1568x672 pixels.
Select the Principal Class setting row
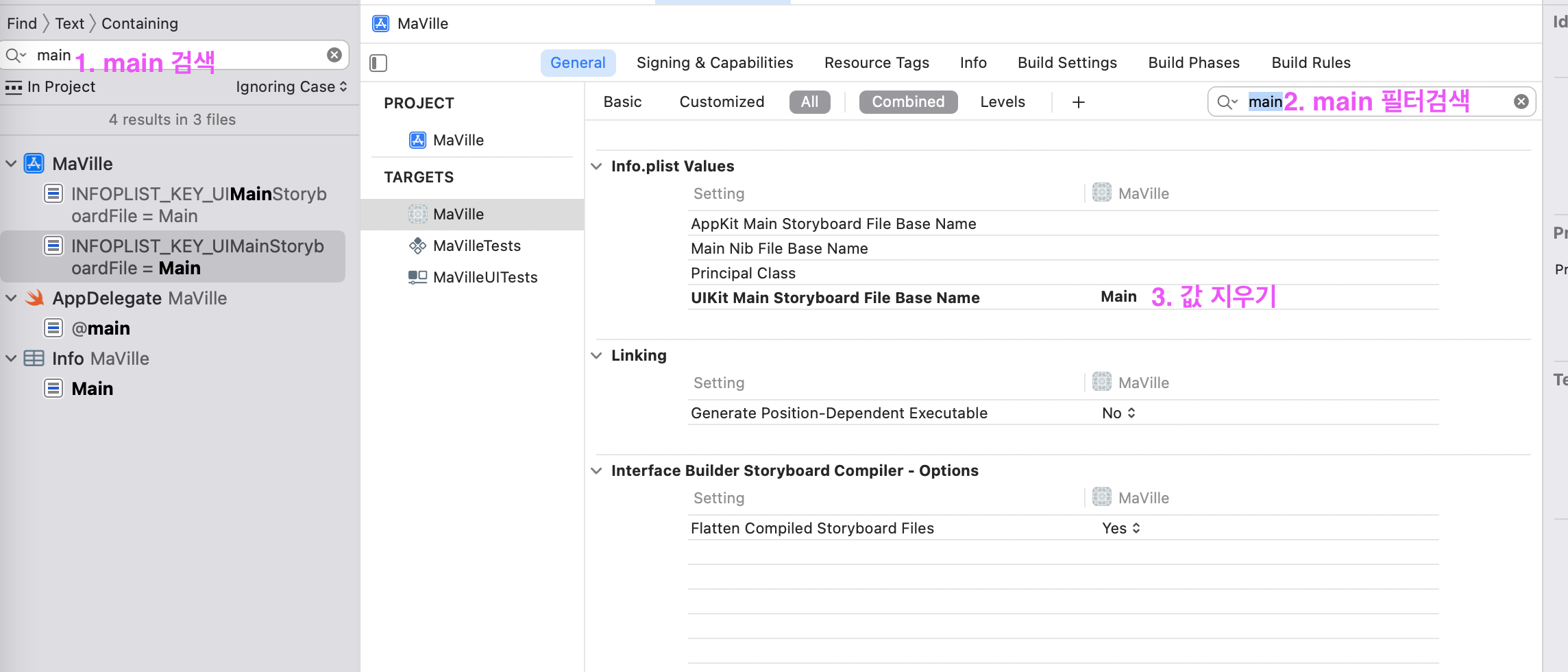click(1064, 273)
